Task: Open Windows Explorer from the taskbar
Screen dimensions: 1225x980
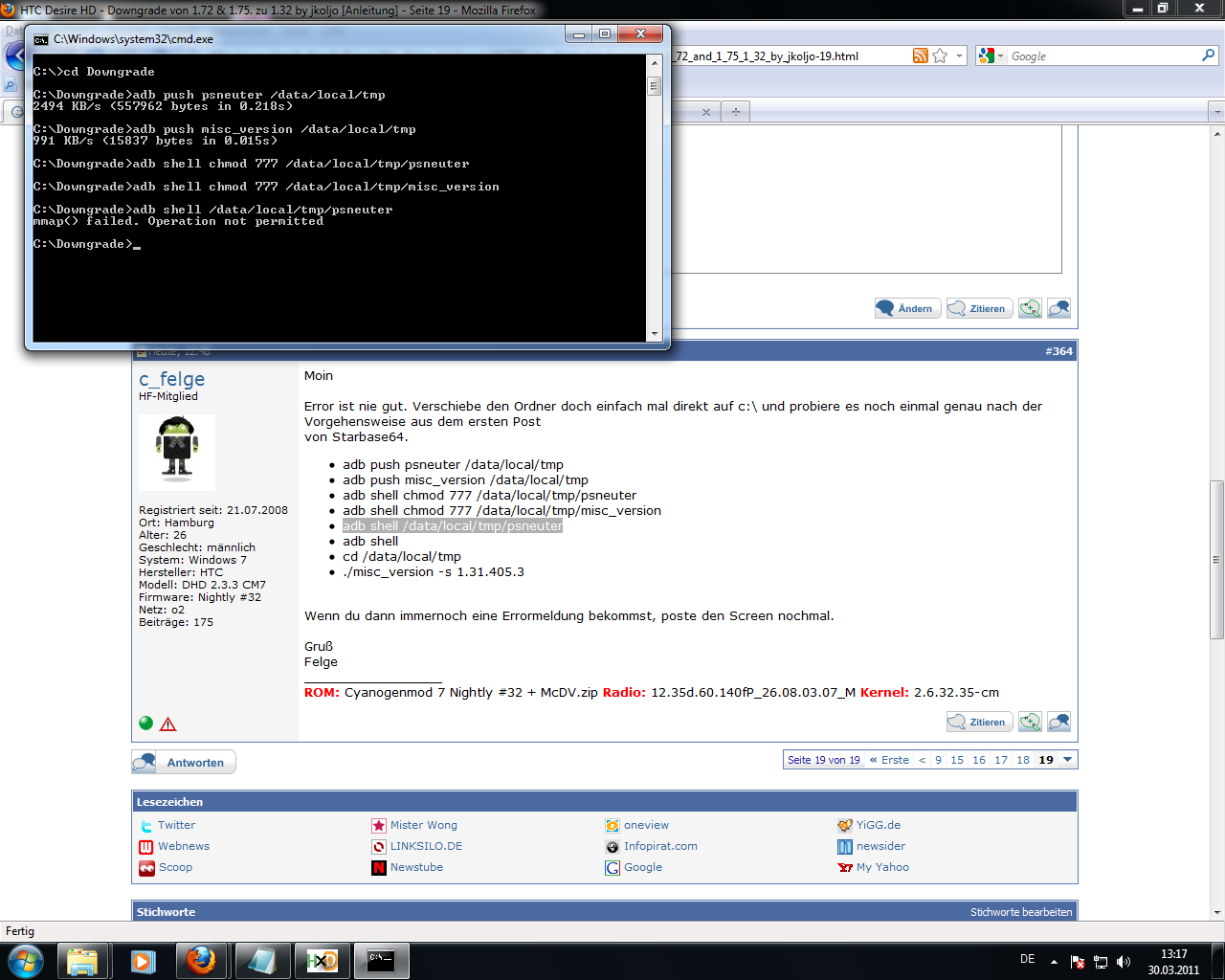Action: (83, 960)
